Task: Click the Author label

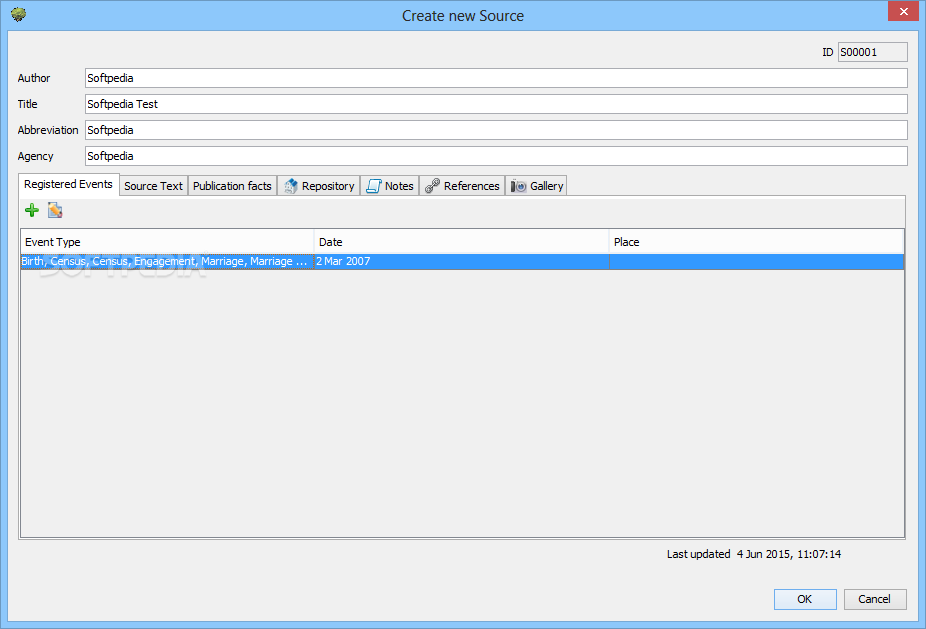Action: 34,78
